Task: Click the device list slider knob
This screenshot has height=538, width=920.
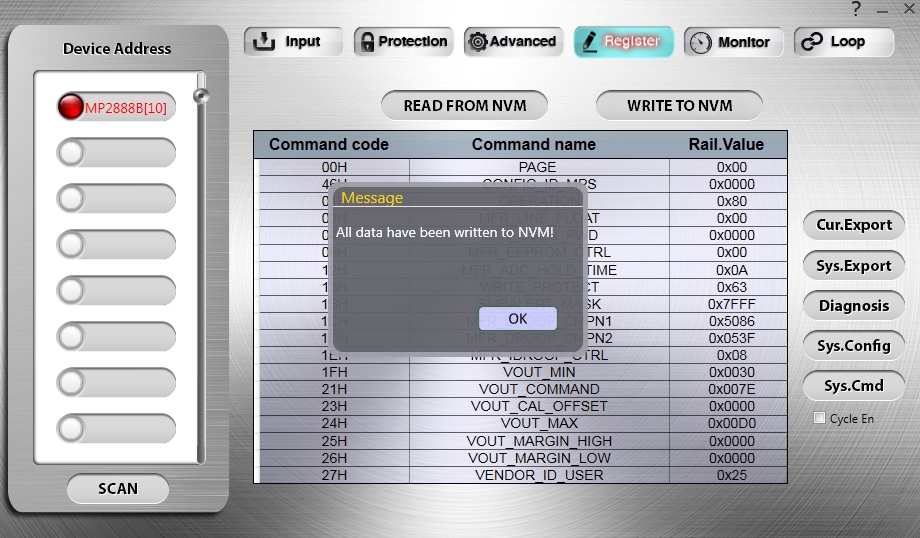Action: 201,97
